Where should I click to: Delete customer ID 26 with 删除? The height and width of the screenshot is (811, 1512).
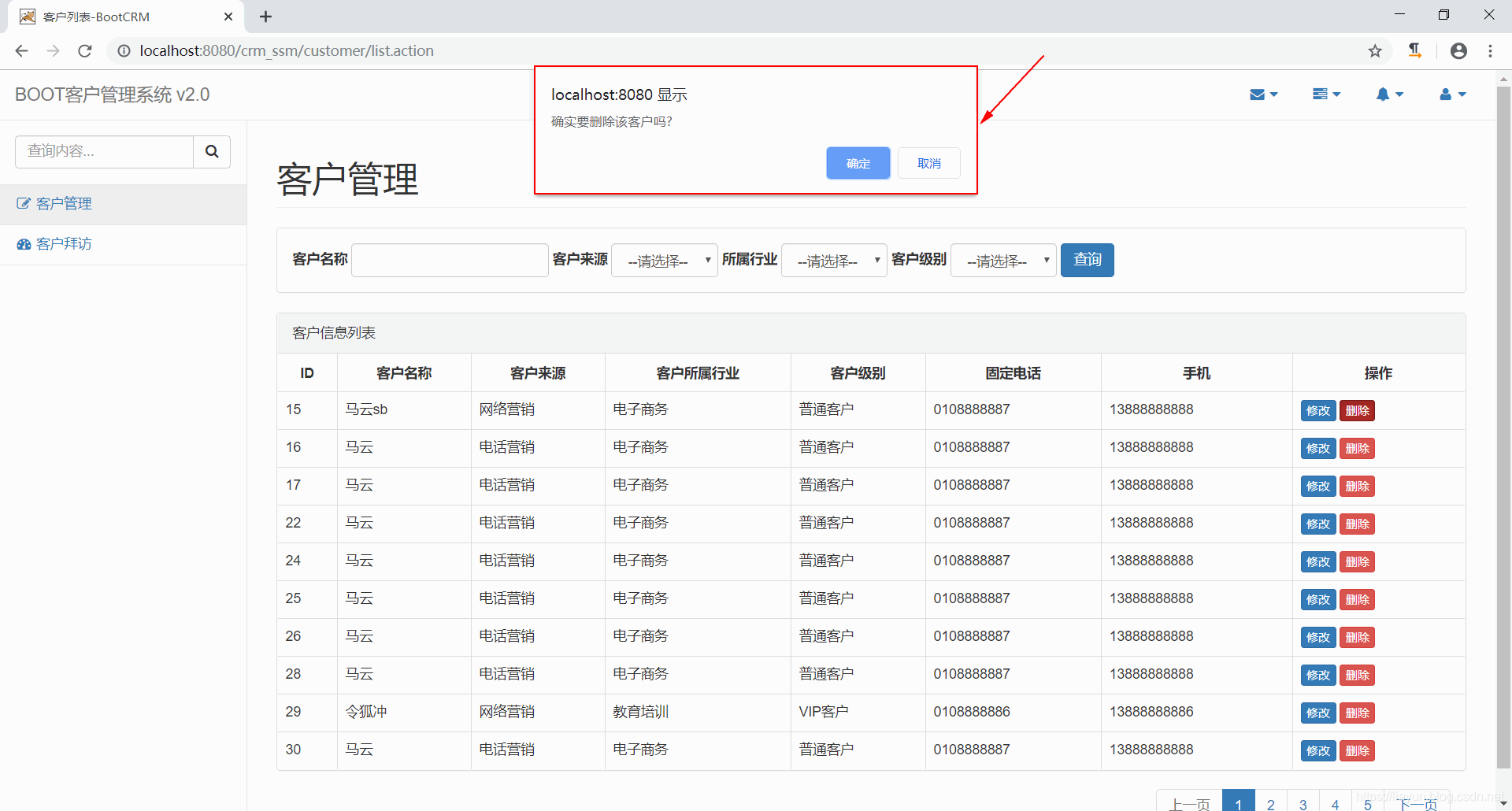click(1357, 637)
